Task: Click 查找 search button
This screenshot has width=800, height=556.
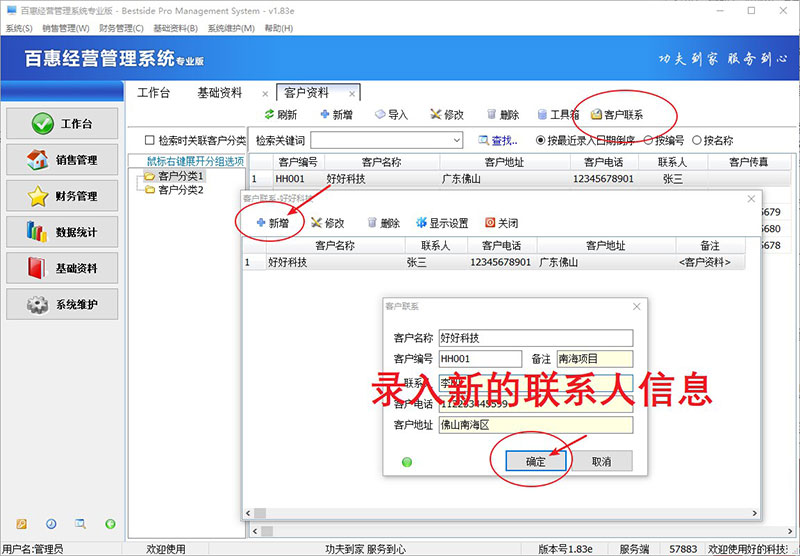Action: (x=498, y=140)
